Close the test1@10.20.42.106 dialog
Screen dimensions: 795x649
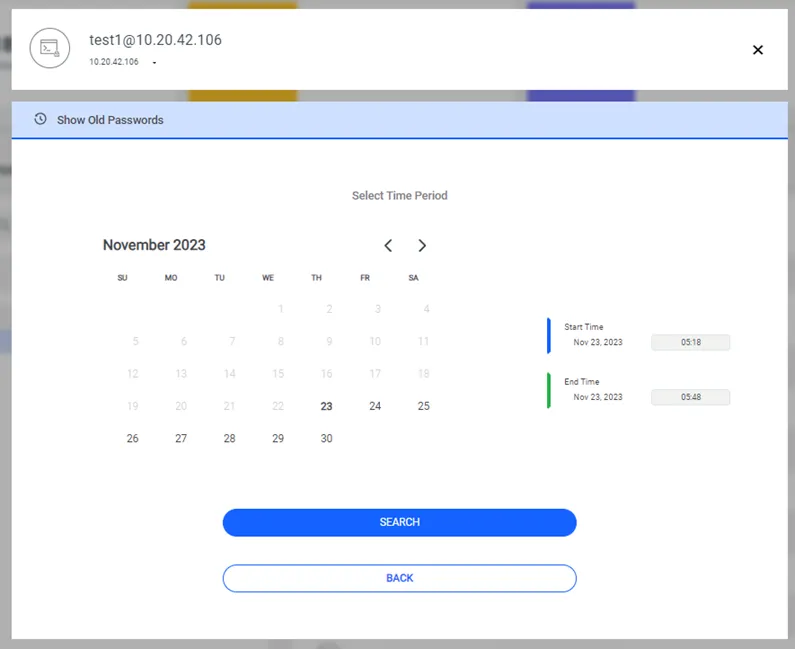coord(757,50)
